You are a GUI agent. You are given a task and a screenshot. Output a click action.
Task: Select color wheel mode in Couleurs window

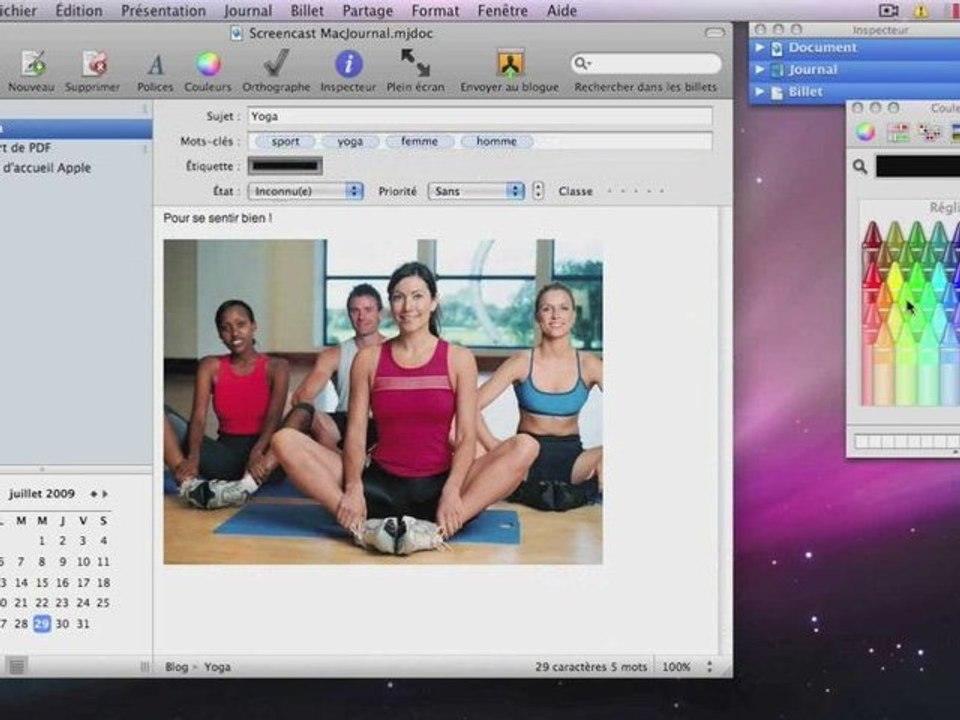point(865,132)
